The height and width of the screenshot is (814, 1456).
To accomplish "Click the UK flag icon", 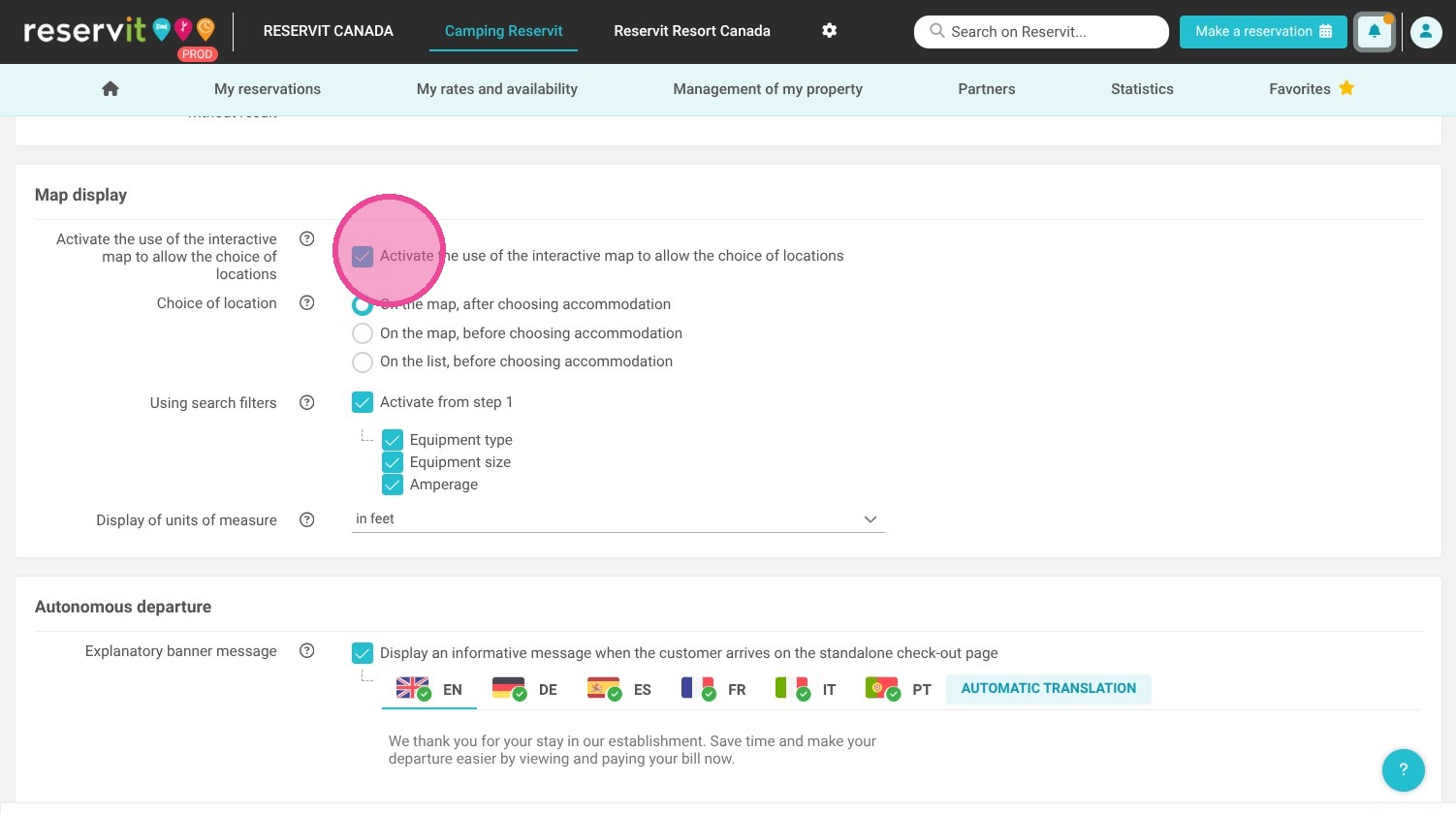I will click(x=413, y=688).
